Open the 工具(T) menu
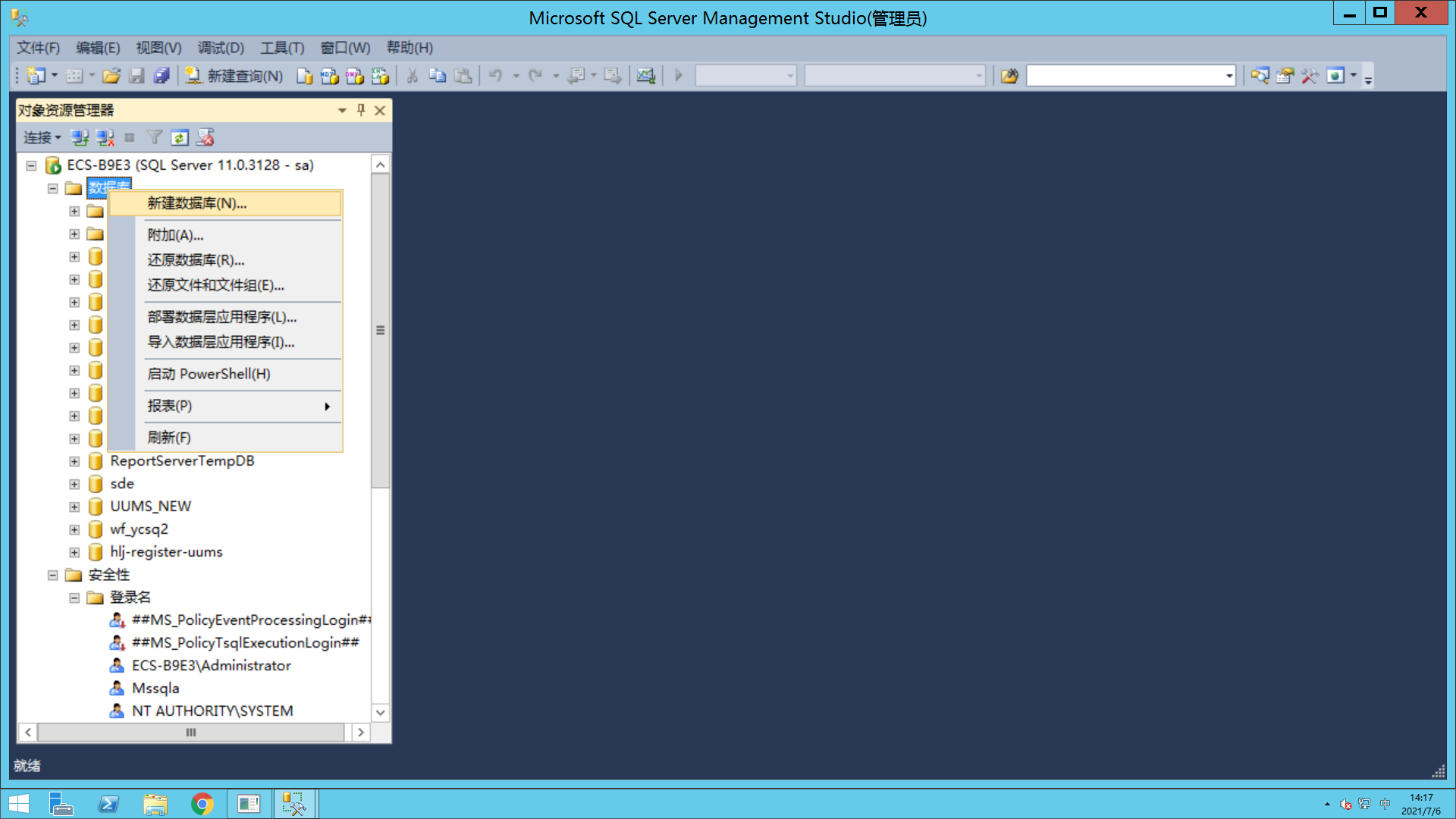The width and height of the screenshot is (1456, 819). [282, 48]
